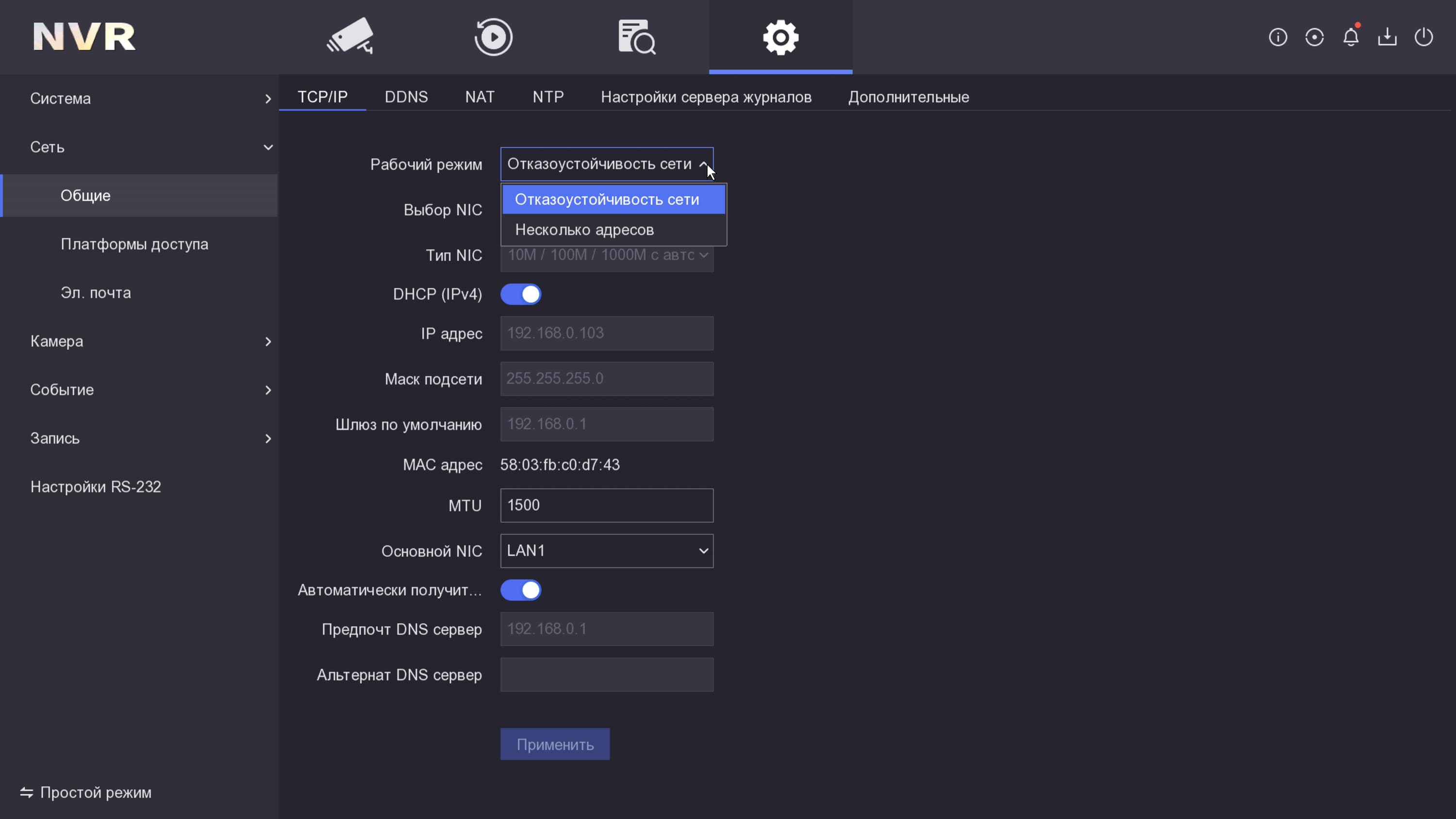The height and width of the screenshot is (819, 1456).
Task: Select Несколько адресов option
Action: (x=584, y=230)
